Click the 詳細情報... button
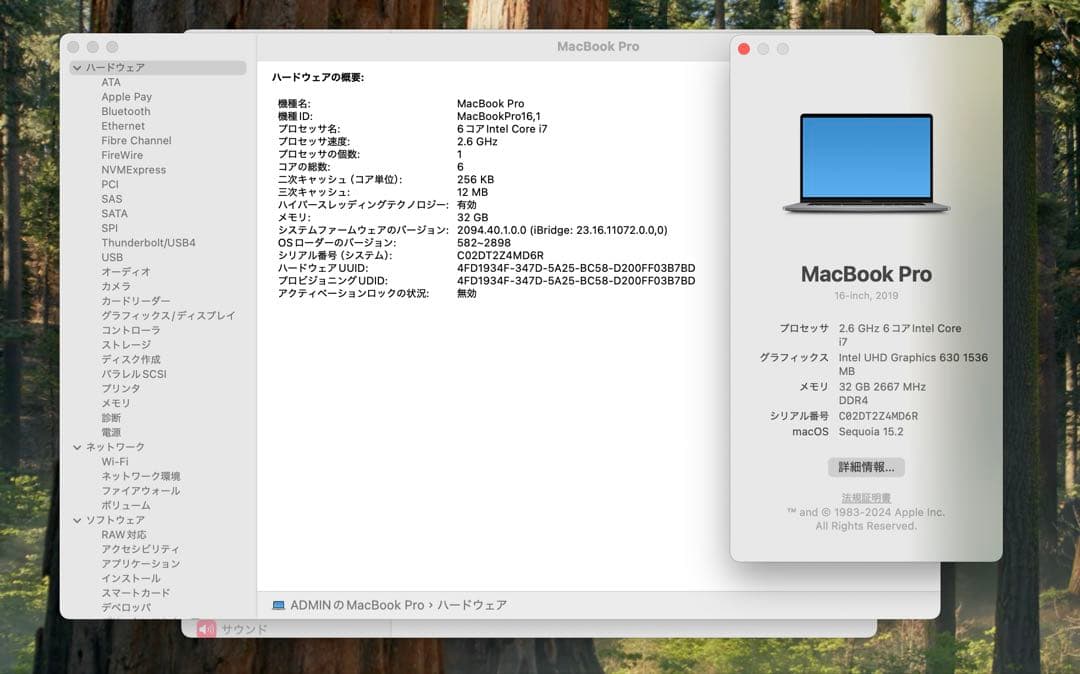Image resolution: width=1080 pixels, height=674 pixels. pos(866,467)
